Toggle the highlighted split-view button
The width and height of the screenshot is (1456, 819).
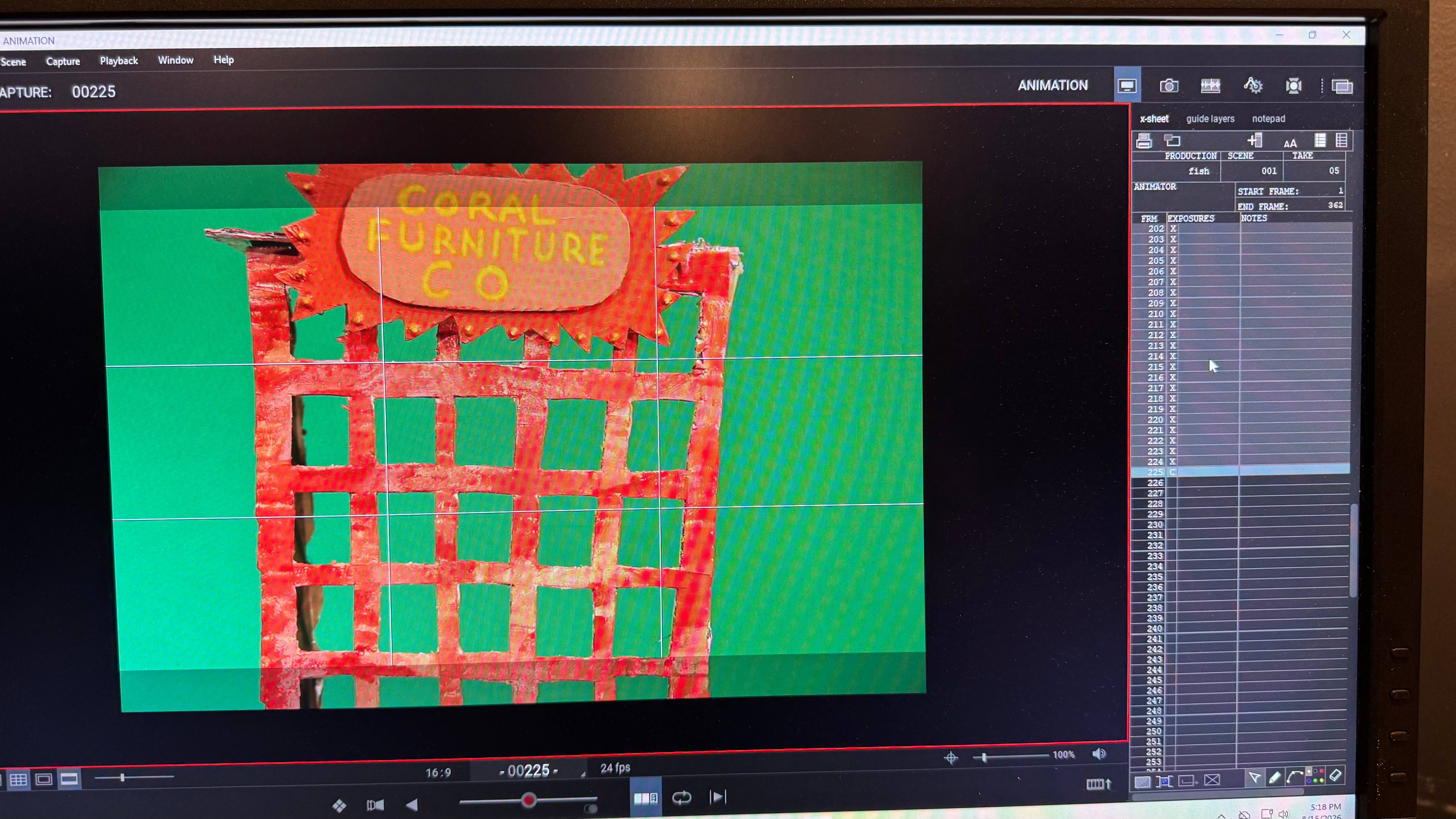coord(645,798)
